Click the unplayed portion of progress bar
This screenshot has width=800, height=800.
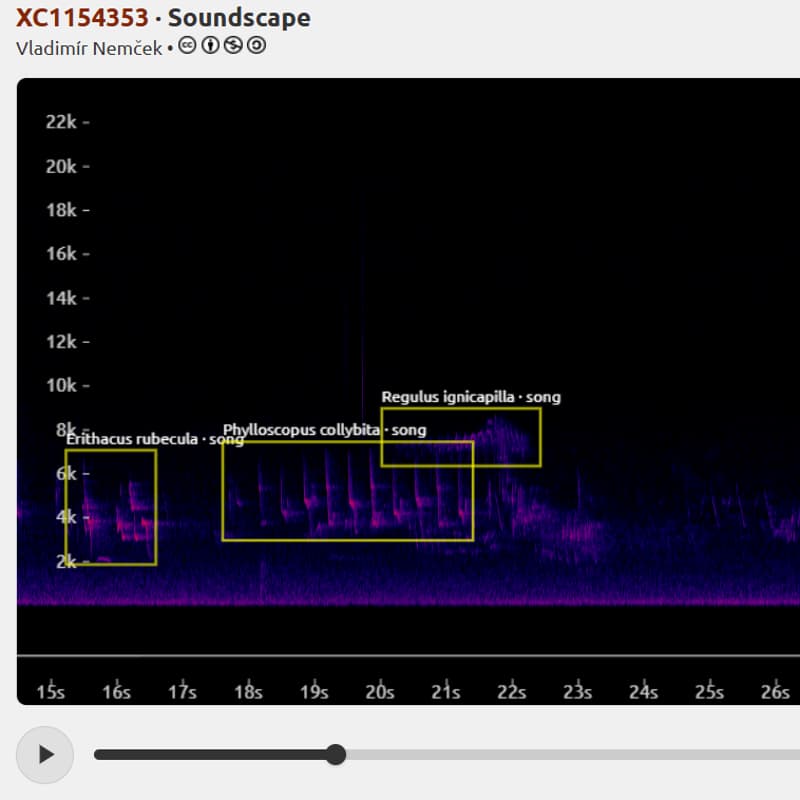coord(571,755)
